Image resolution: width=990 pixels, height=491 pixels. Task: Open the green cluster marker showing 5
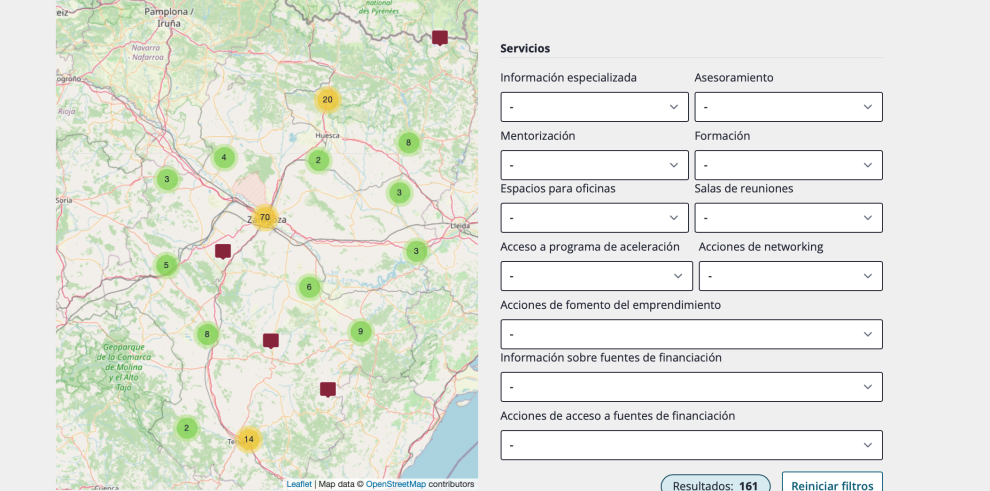pos(166,265)
